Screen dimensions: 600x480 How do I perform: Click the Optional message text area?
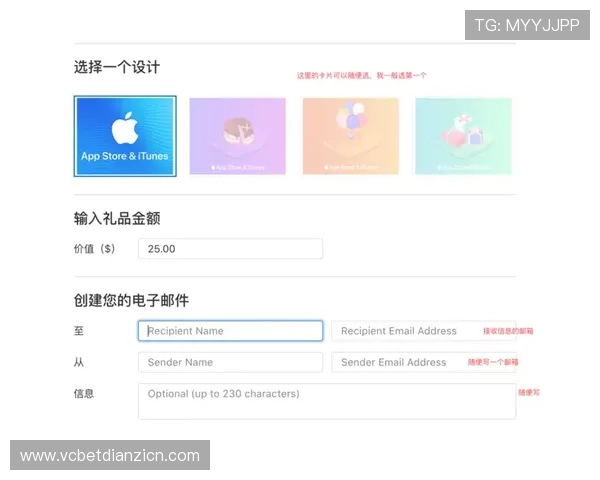(x=327, y=401)
